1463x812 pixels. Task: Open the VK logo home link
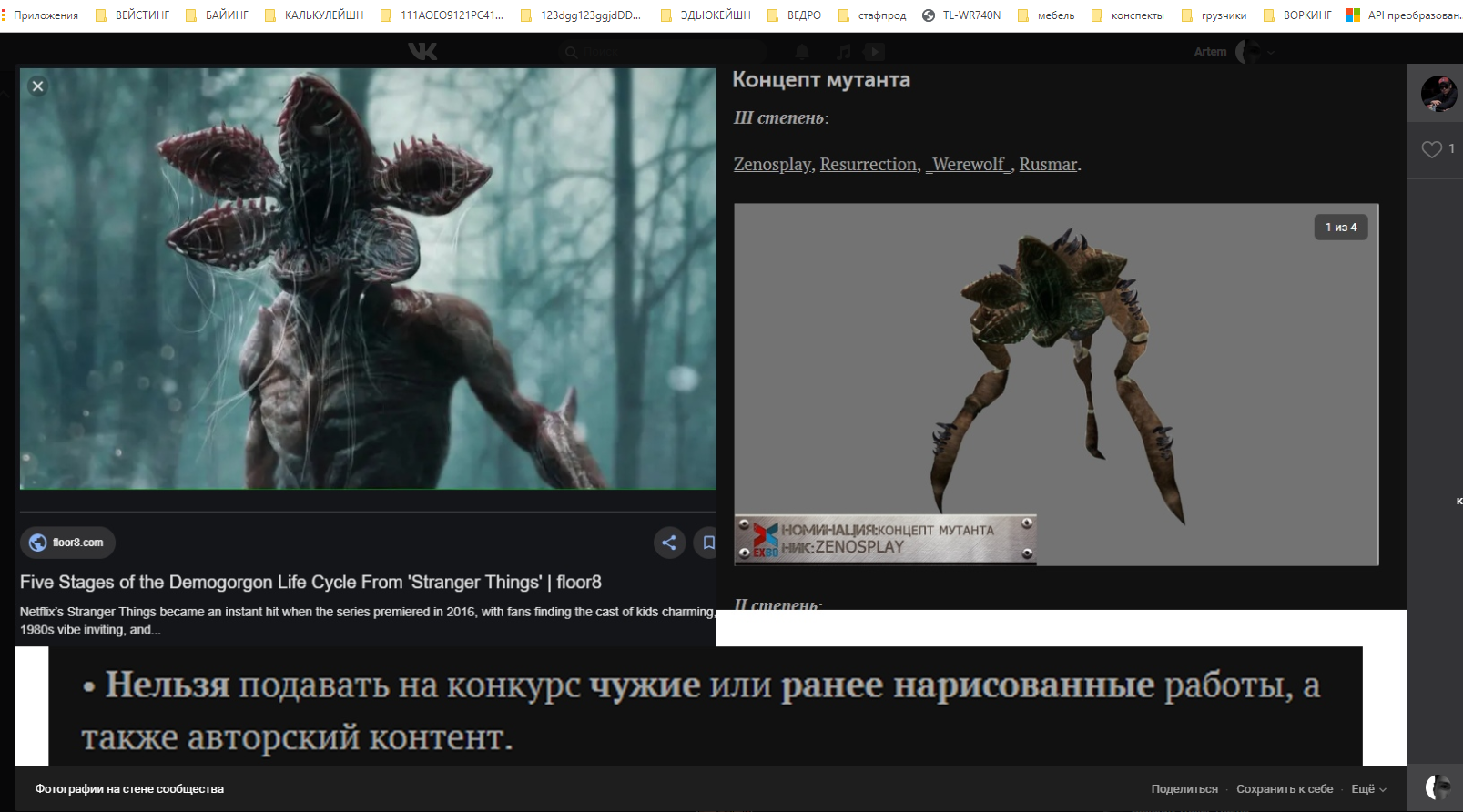[422, 52]
